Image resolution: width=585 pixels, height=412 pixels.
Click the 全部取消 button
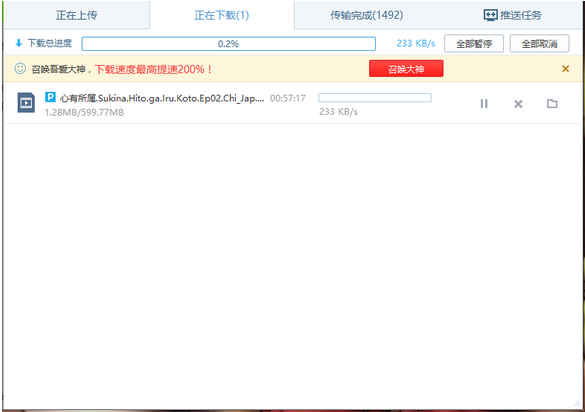(539, 44)
